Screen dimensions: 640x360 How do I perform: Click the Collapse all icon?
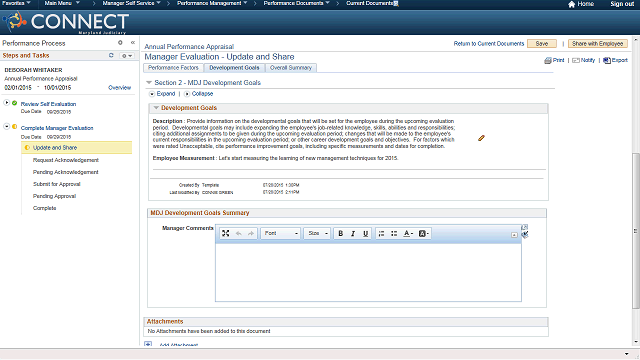[x=187, y=94]
